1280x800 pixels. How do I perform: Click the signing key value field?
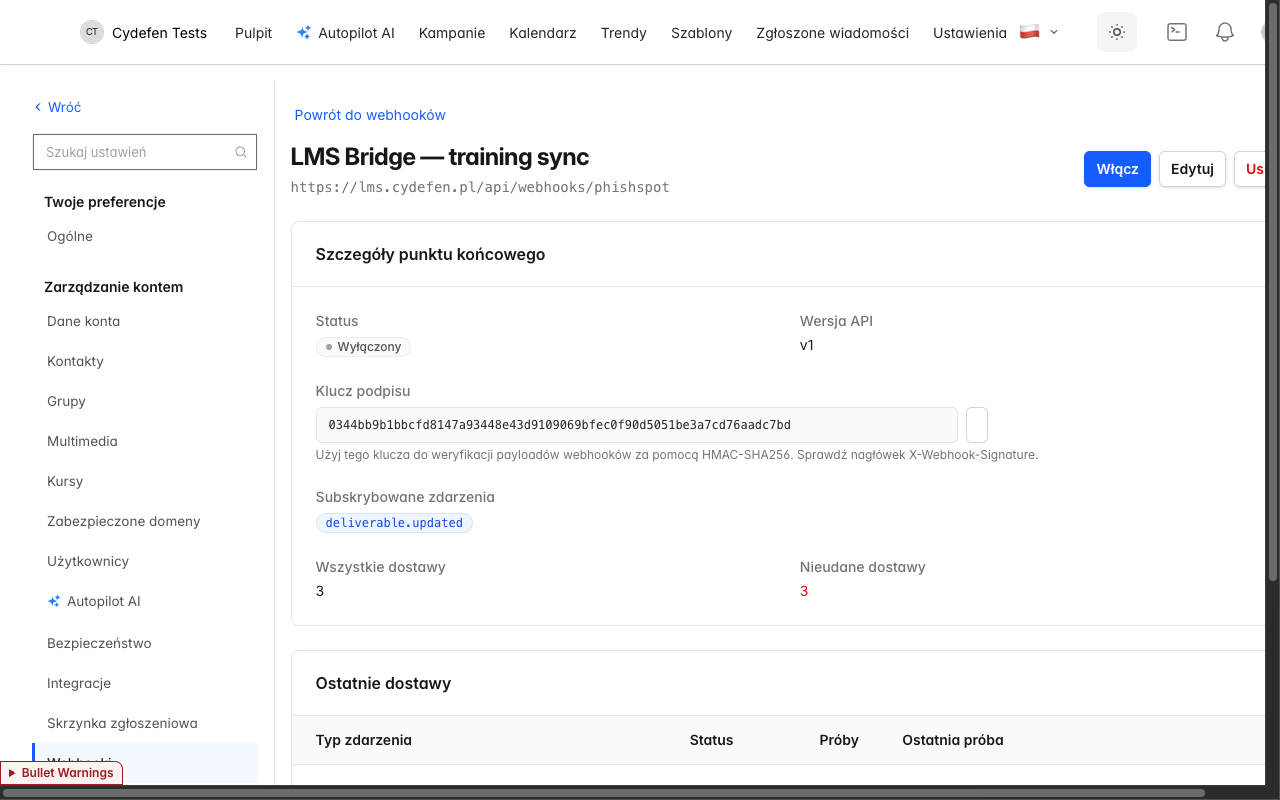637,424
